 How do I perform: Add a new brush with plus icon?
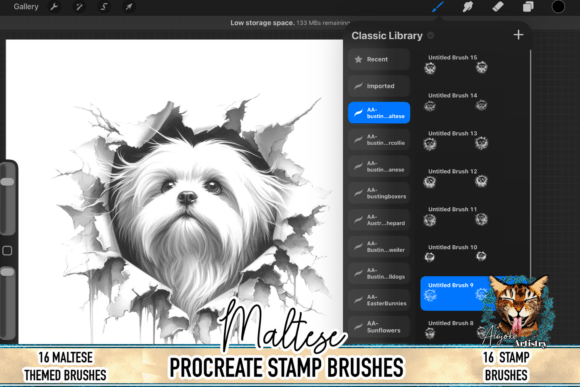(518, 35)
